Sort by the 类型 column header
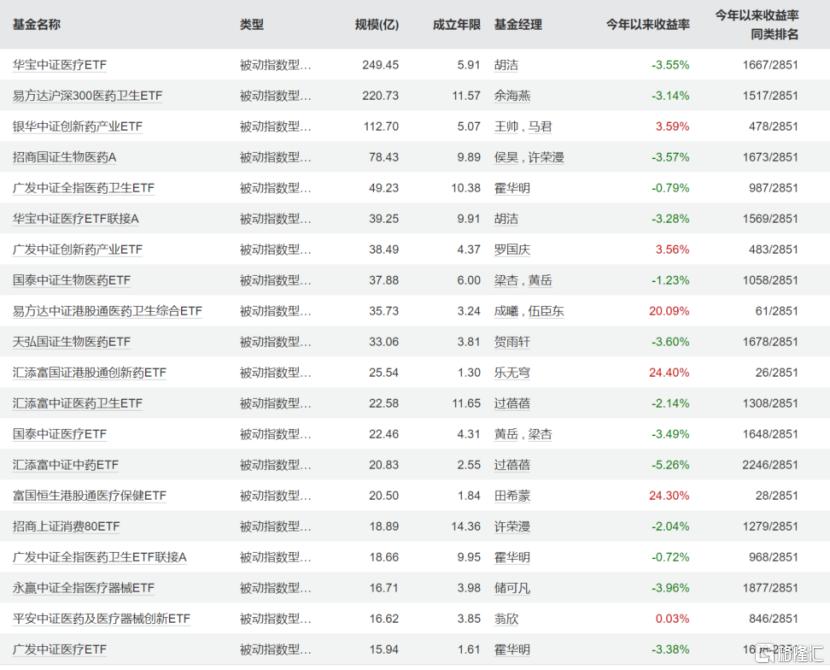 (x=251, y=24)
